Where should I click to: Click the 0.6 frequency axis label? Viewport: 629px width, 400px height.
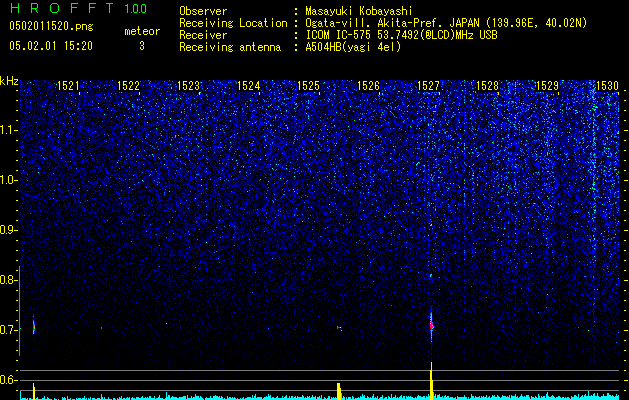pyautogui.click(x=8, y=380)
